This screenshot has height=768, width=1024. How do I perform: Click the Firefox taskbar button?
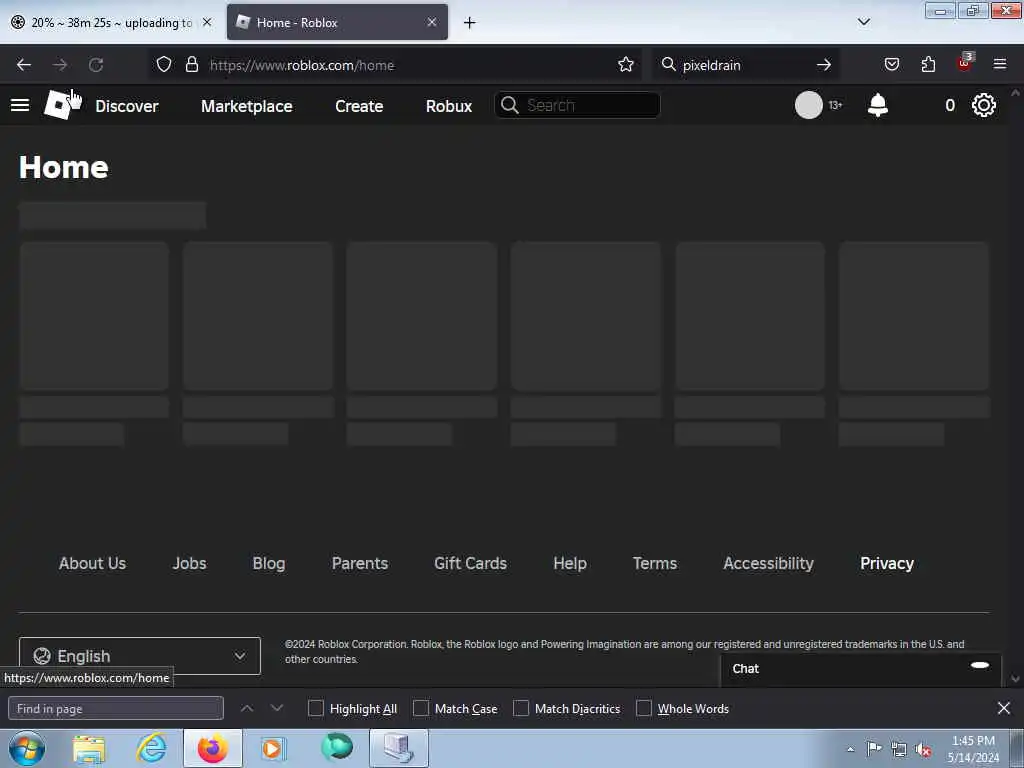(x=212, y=748)
